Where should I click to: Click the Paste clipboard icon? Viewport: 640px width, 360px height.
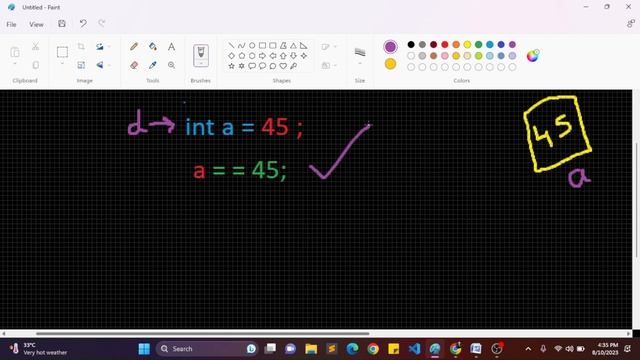coord(15,52)
